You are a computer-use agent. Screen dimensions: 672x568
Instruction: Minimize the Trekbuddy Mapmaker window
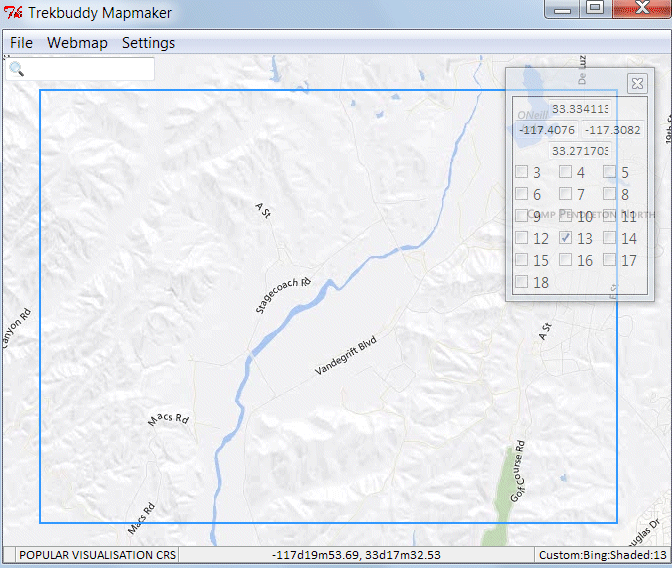(x=563, y=9)
